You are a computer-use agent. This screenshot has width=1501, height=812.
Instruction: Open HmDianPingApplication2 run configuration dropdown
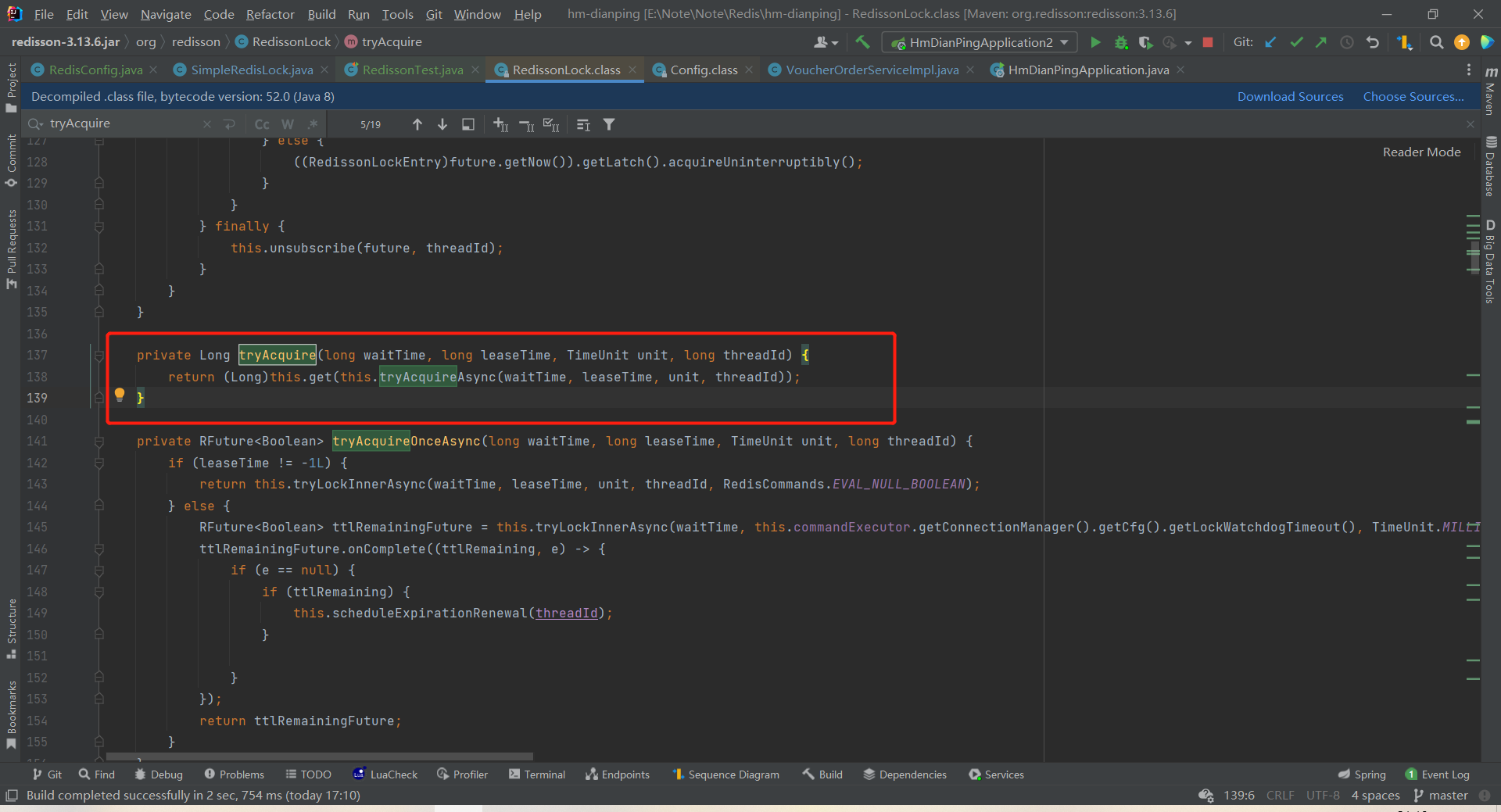coord(980,42)
